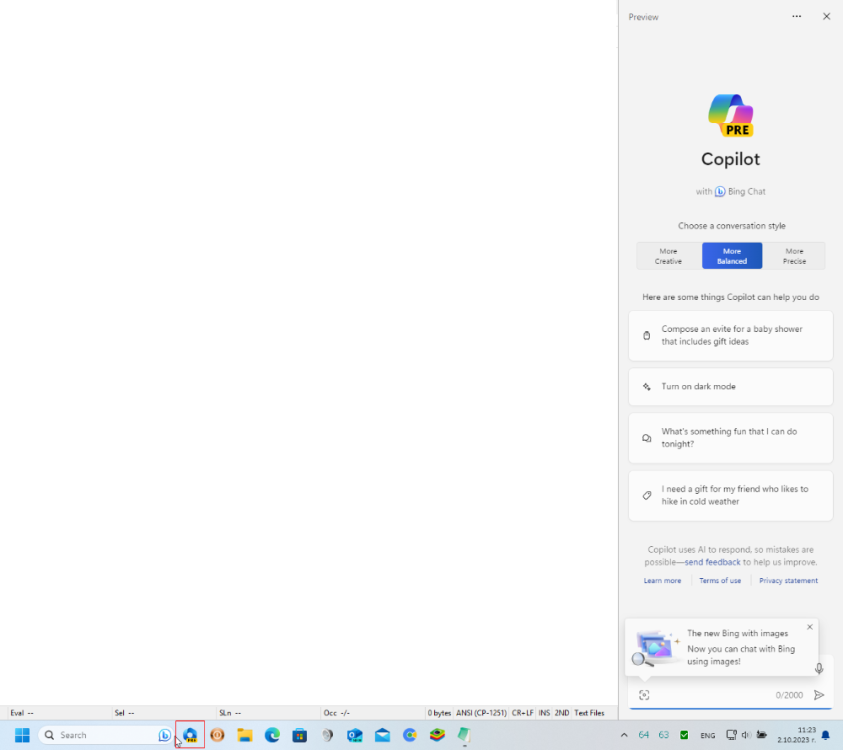Click the battery power tray icon
Screen dimensions: 843x750
click(762, 735)
